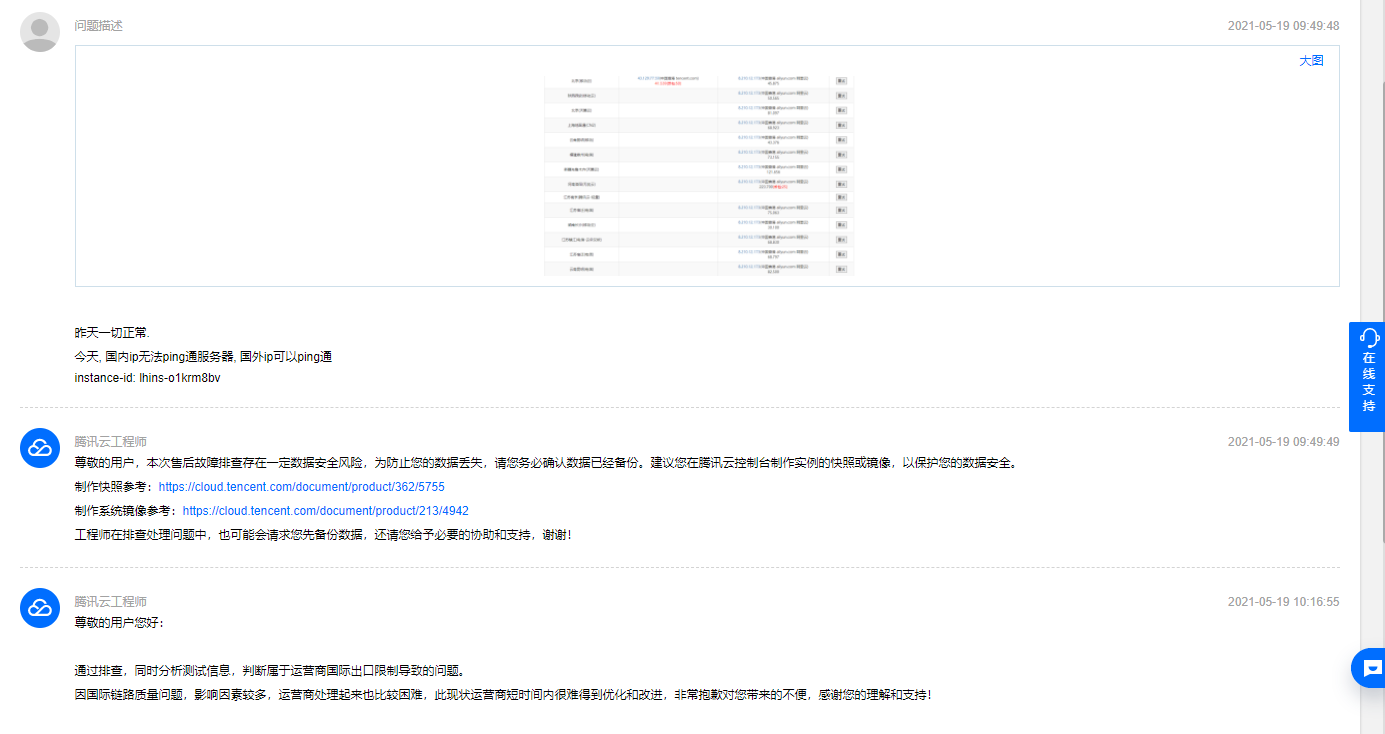Click the timestamp 2021-05-19 10:16:55
This screenshot has width=1385, height=734.
tap(1283, 602)
